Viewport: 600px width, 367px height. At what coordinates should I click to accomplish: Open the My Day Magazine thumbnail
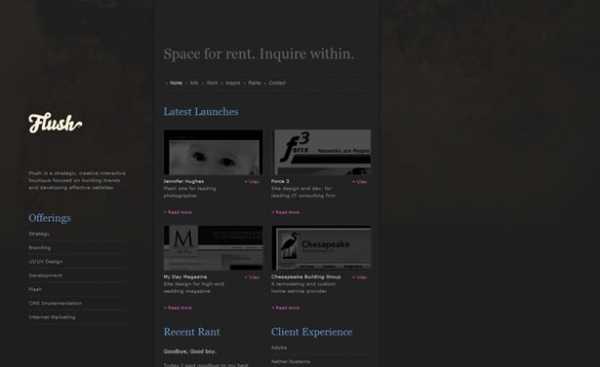pos(213,248)
